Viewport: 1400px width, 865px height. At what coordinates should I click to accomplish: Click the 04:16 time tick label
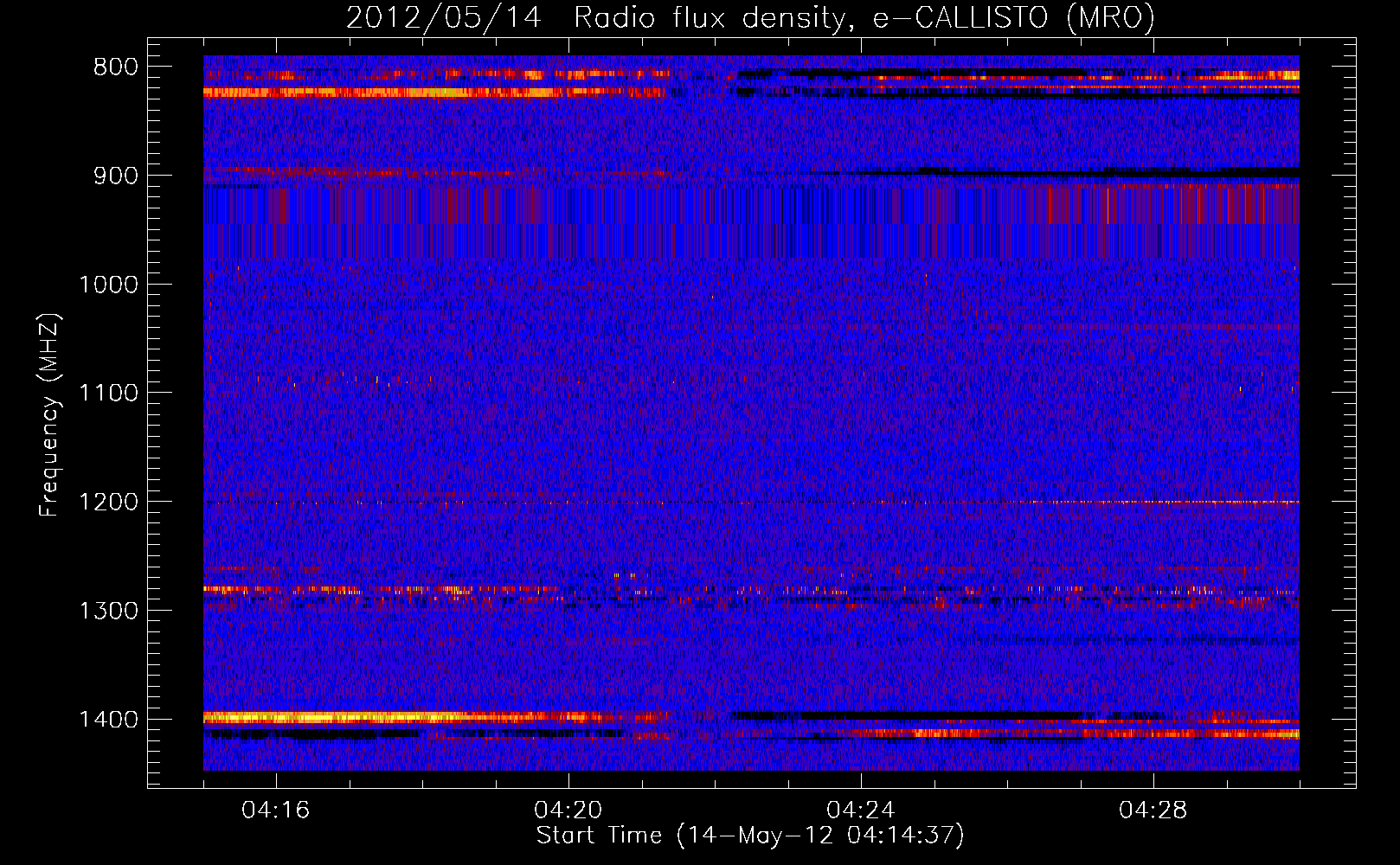[276, 811]
